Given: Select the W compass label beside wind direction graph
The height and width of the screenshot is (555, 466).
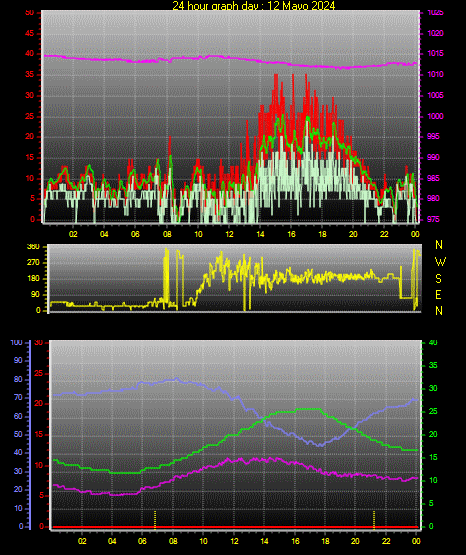Looking at the screenshot, I should pyautogui.click(x=440, y=262).
